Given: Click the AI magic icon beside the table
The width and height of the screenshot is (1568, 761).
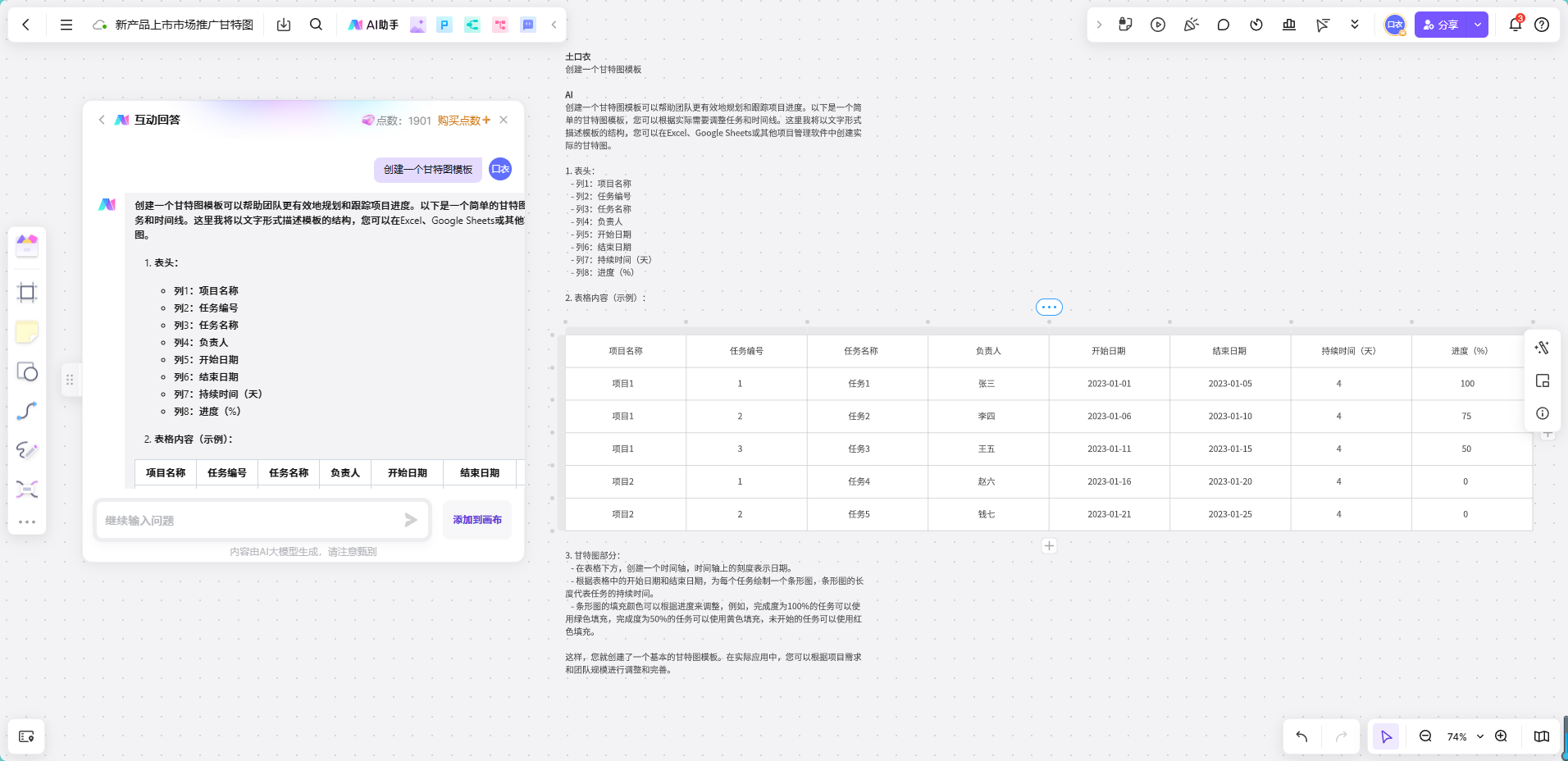Looking at the screenshot, I should pyautogui.click(x=1542, y=348).
